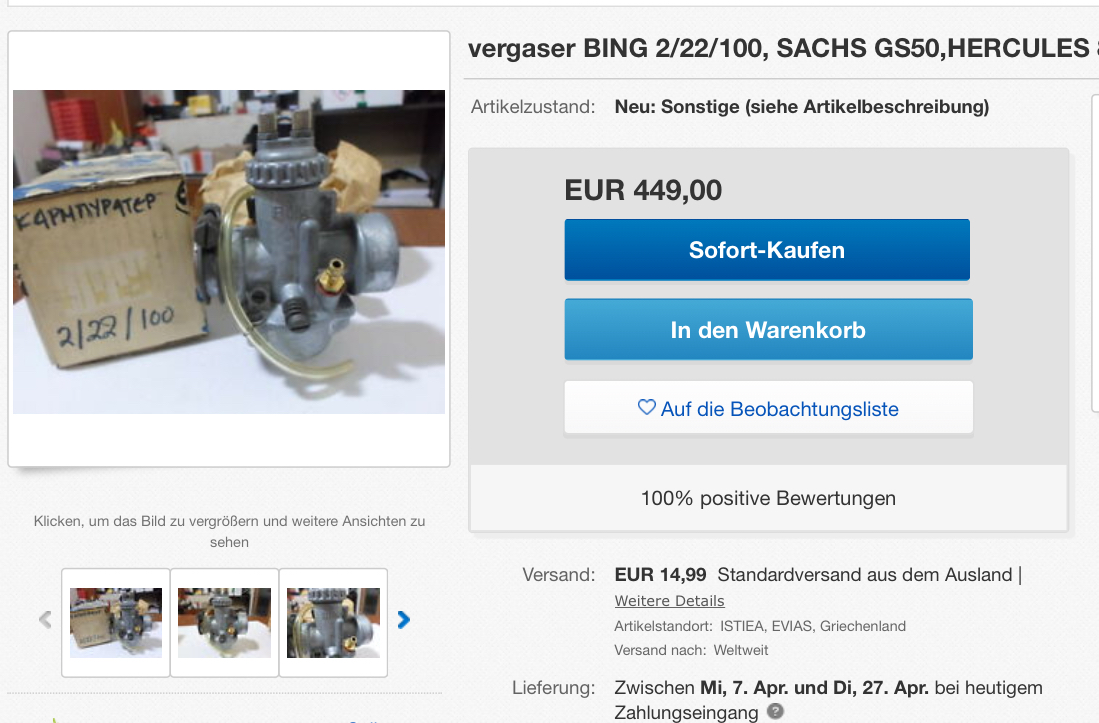Click the delivery info question mark icon
The height and width of the screenshot is (723, 1099).
(775, 712)
